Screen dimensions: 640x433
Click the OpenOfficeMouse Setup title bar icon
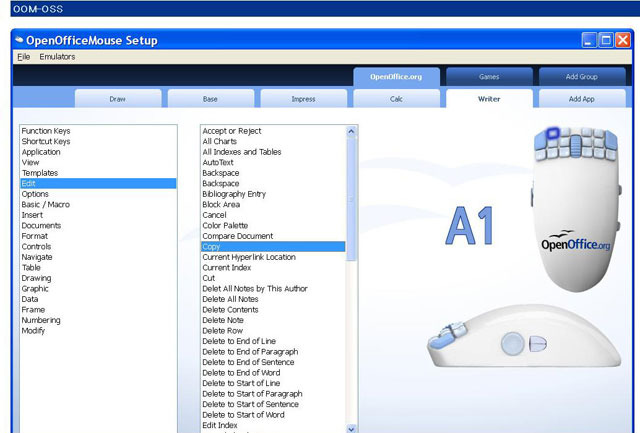coord(19,41)
